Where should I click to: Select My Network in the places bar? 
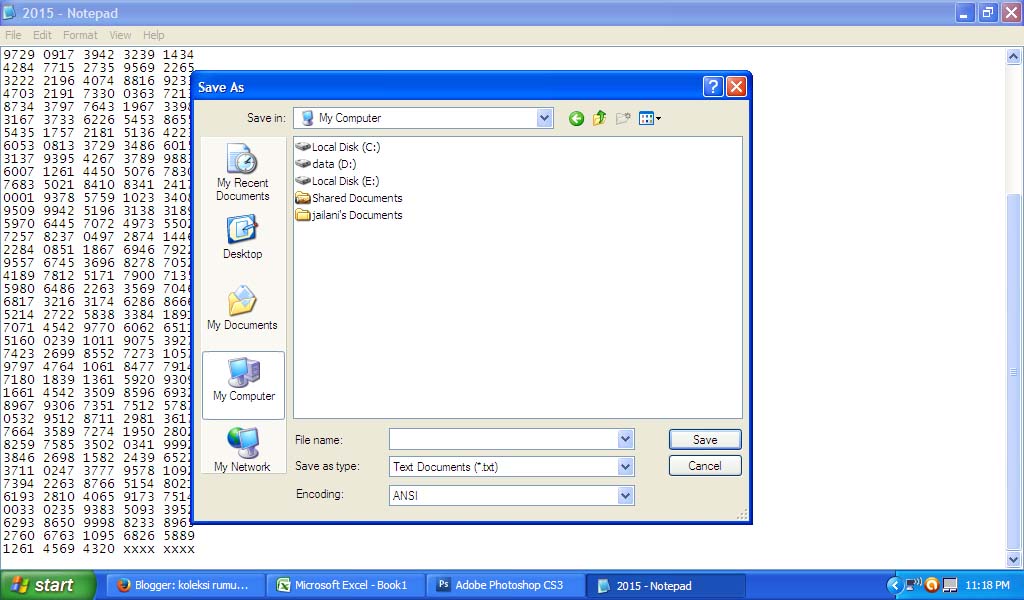[242, 450]
